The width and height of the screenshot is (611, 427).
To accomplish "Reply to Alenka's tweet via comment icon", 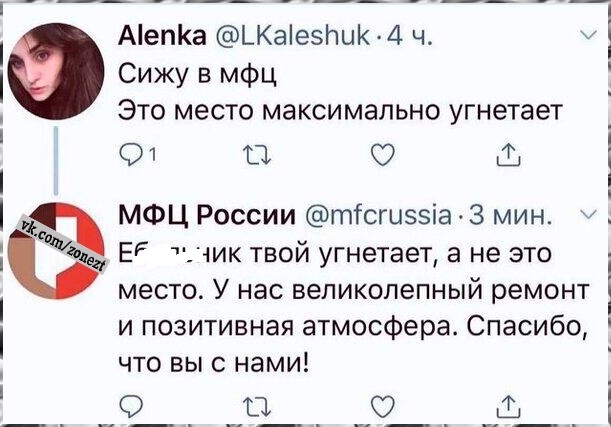I will [x=131, y=155].
